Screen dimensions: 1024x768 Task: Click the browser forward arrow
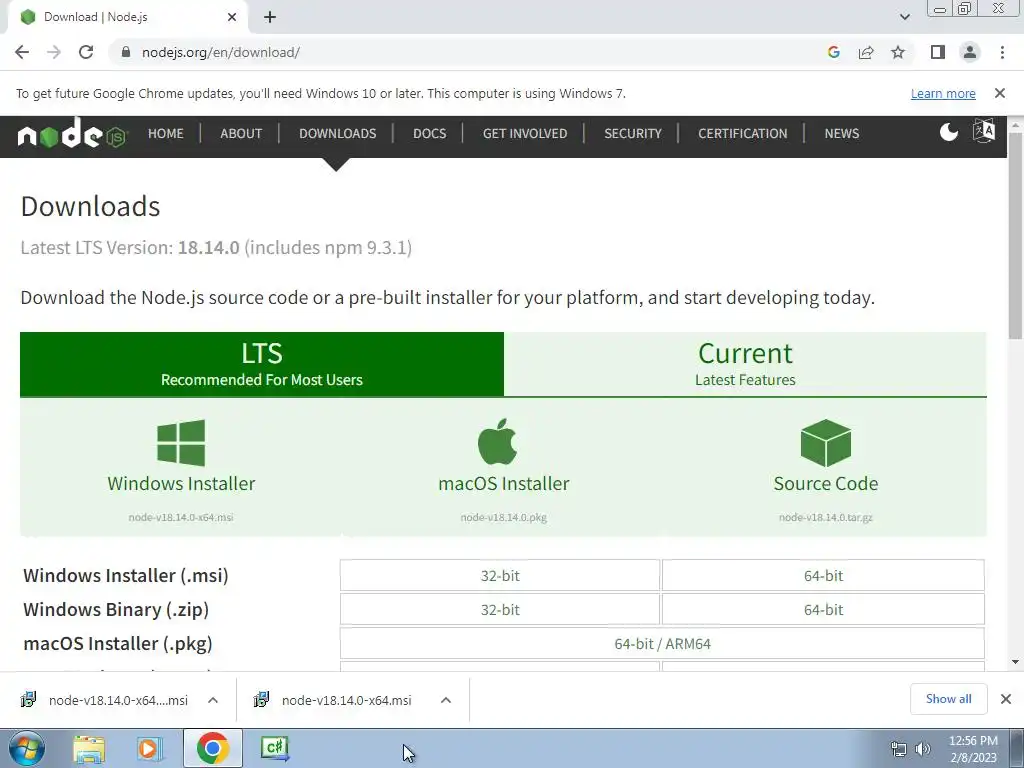54,52
